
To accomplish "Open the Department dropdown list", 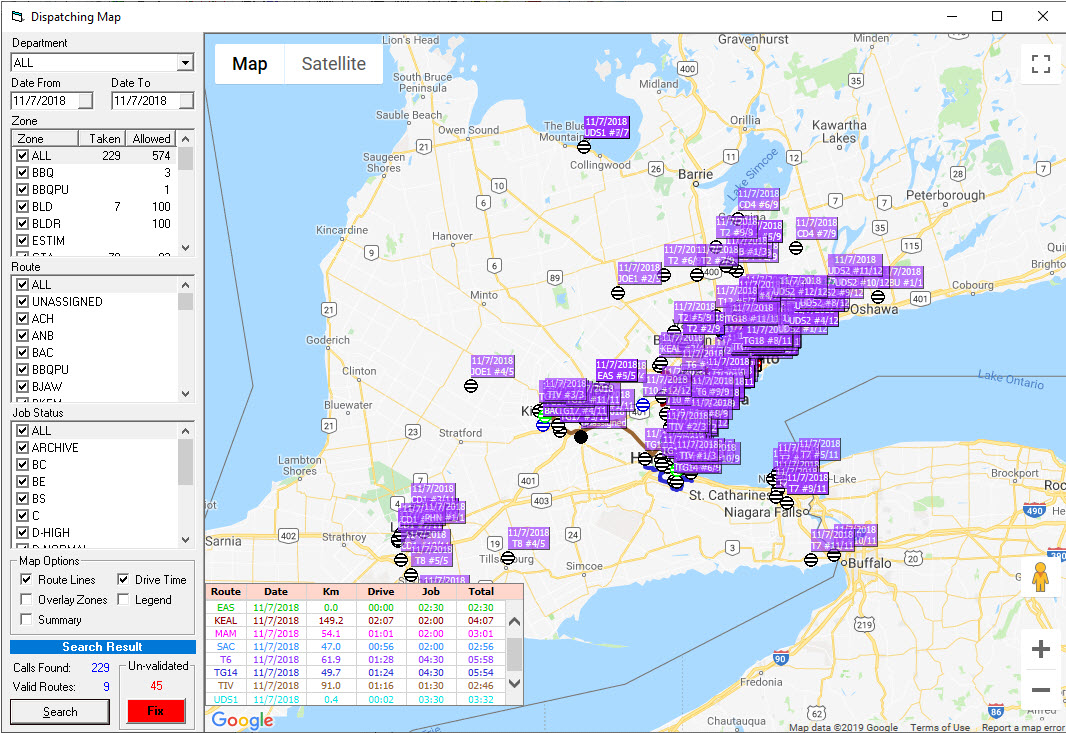I will pyautogui.click(x=185, y=63).
